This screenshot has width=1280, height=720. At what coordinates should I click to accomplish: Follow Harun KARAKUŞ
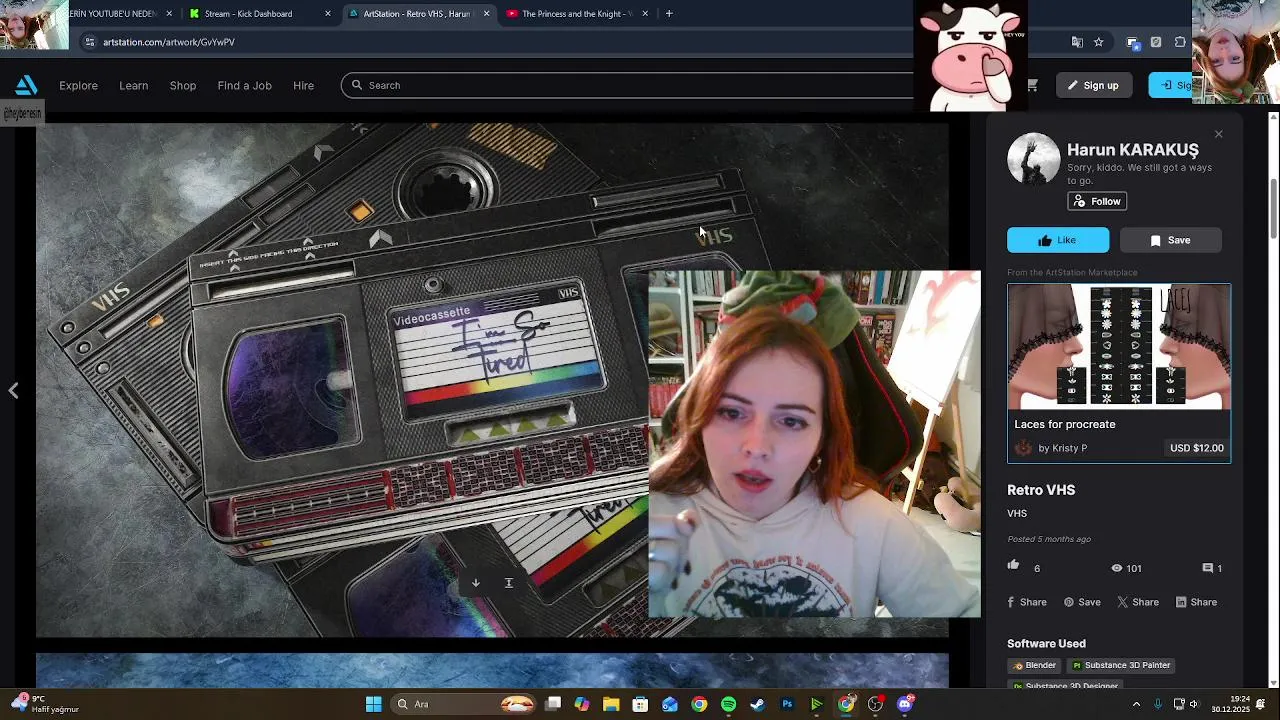[x=1097, y=201]
